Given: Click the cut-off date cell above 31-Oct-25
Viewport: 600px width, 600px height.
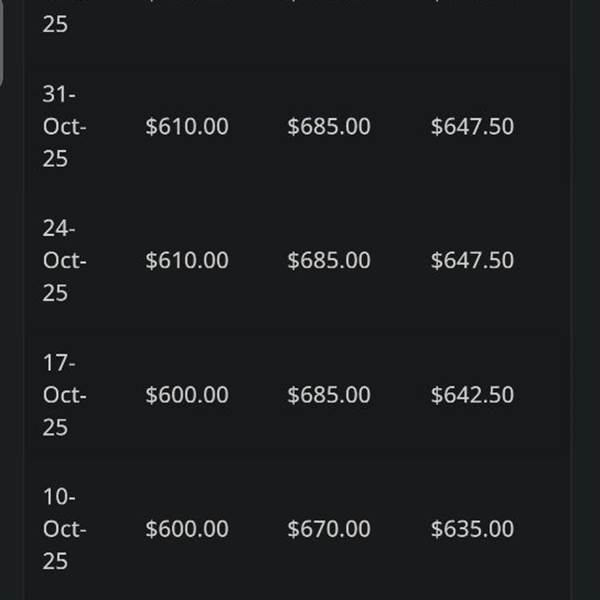Looking at the screenshot, I should pos(55,22).
